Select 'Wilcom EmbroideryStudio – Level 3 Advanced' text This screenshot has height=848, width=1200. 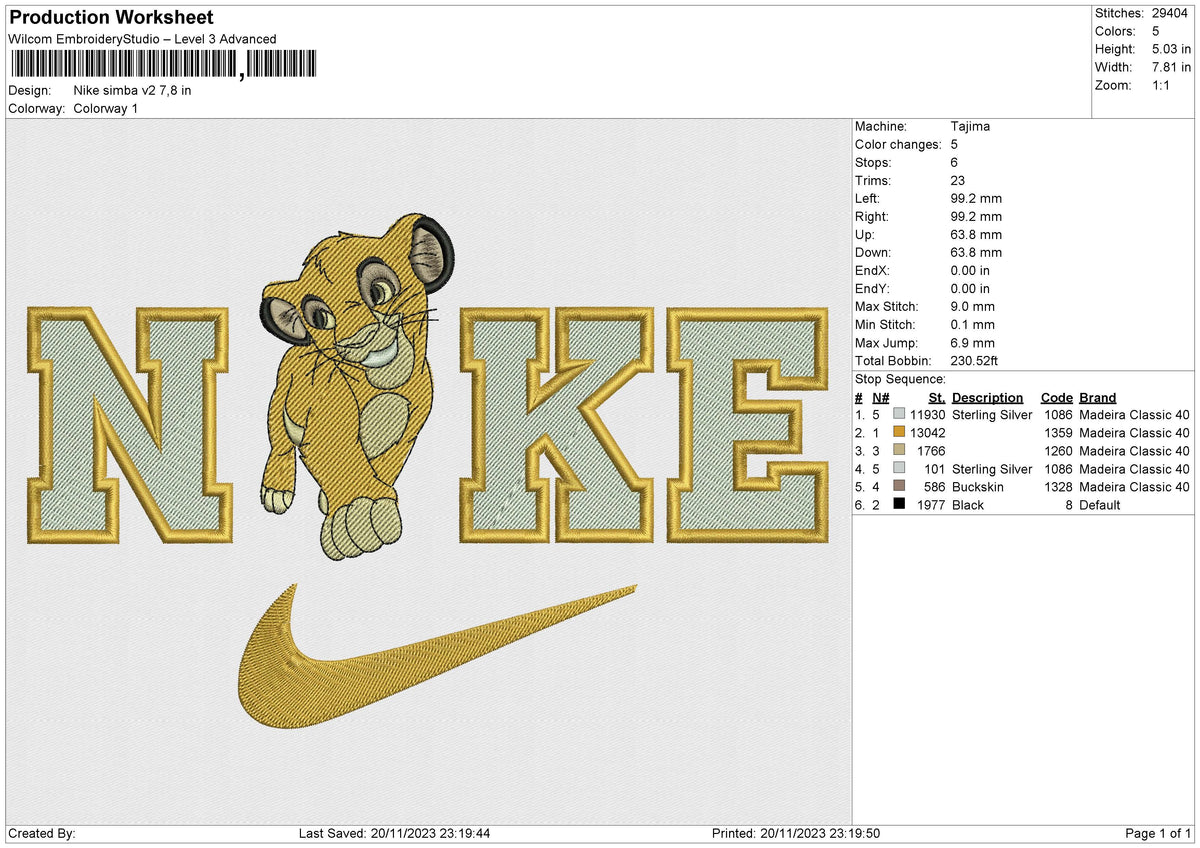[x=142, y=39]
